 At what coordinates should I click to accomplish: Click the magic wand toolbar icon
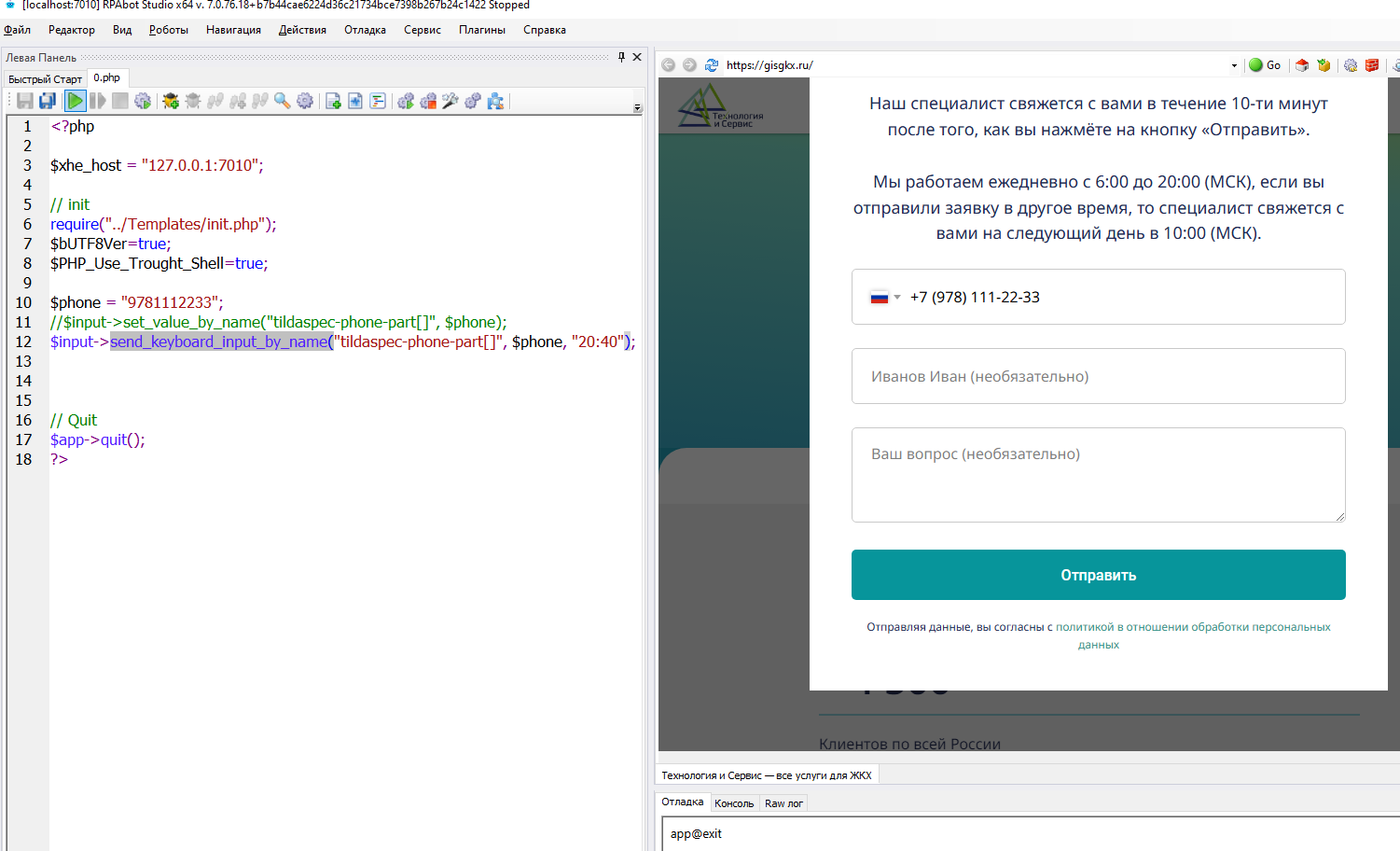[450, 101]
